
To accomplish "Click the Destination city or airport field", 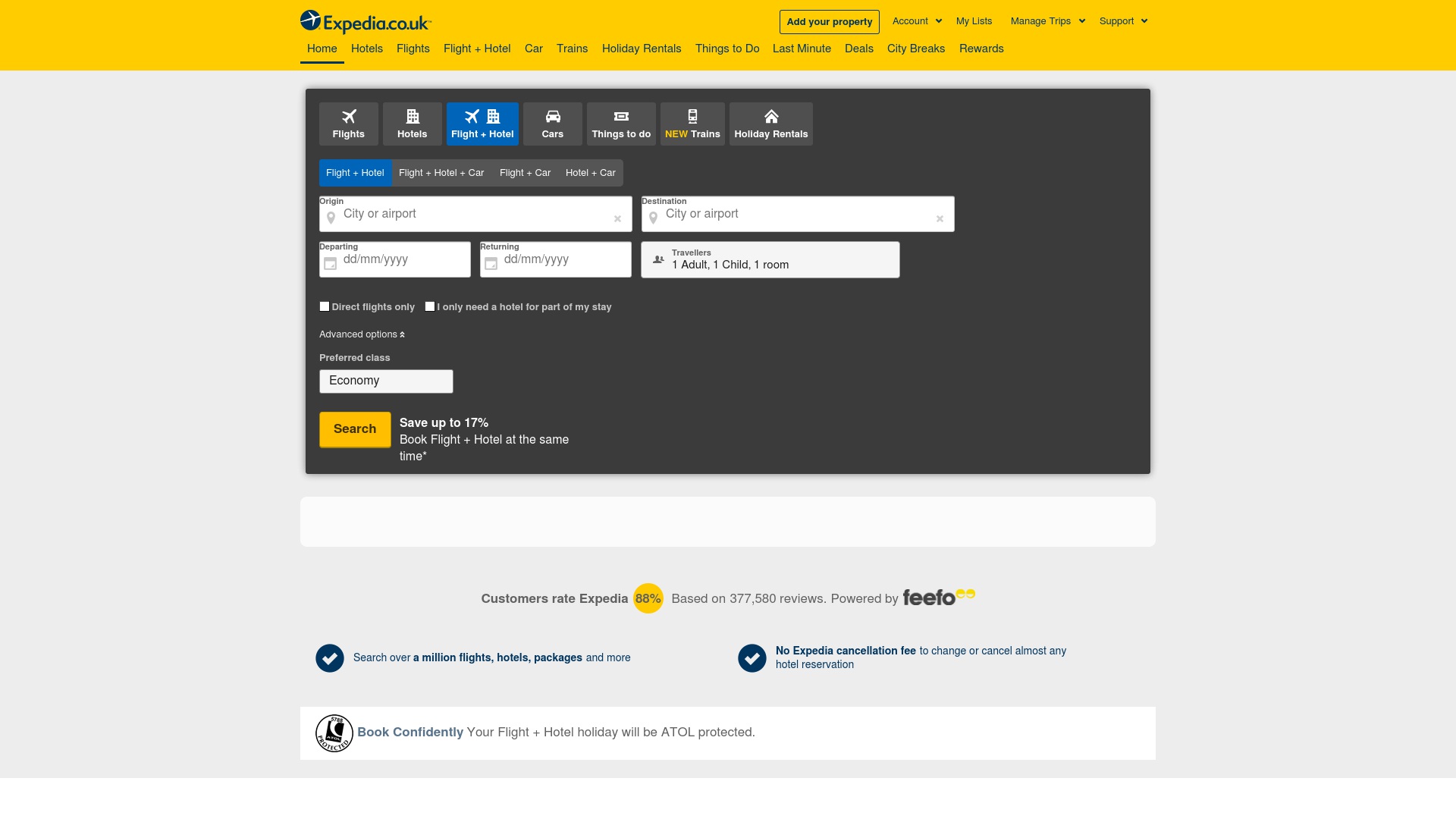I will coord(798,215).
